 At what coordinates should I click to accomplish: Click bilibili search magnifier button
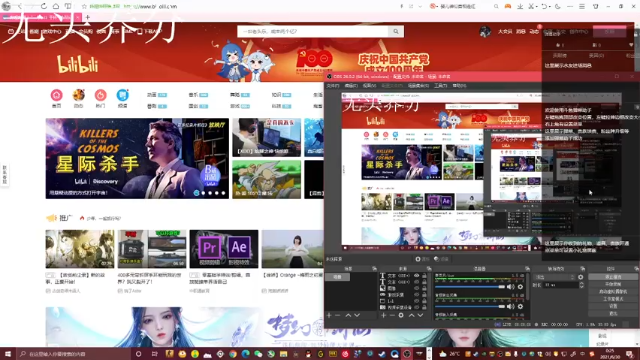[x=396, y=31]
